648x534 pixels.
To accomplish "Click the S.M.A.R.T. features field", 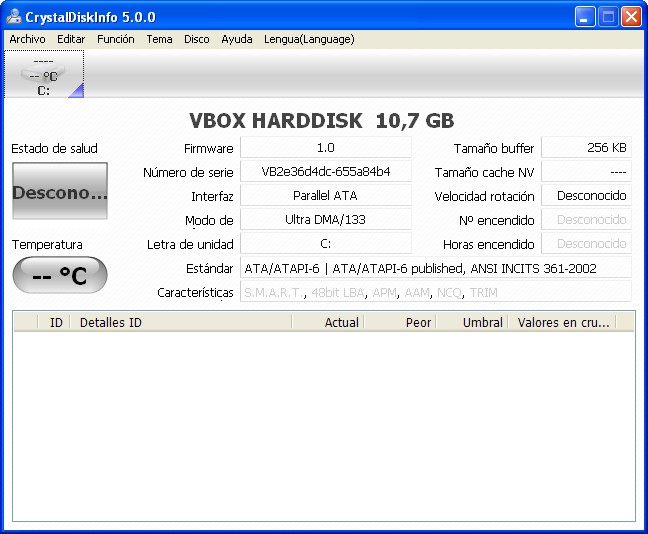I will click(x=436, y=292).
